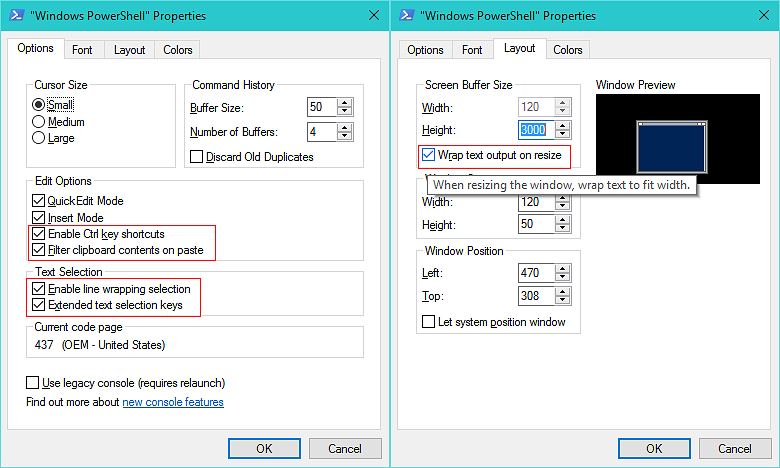Click PowerShell icon in left window title bar
780x468 pixels.
[x=17, y=15]
